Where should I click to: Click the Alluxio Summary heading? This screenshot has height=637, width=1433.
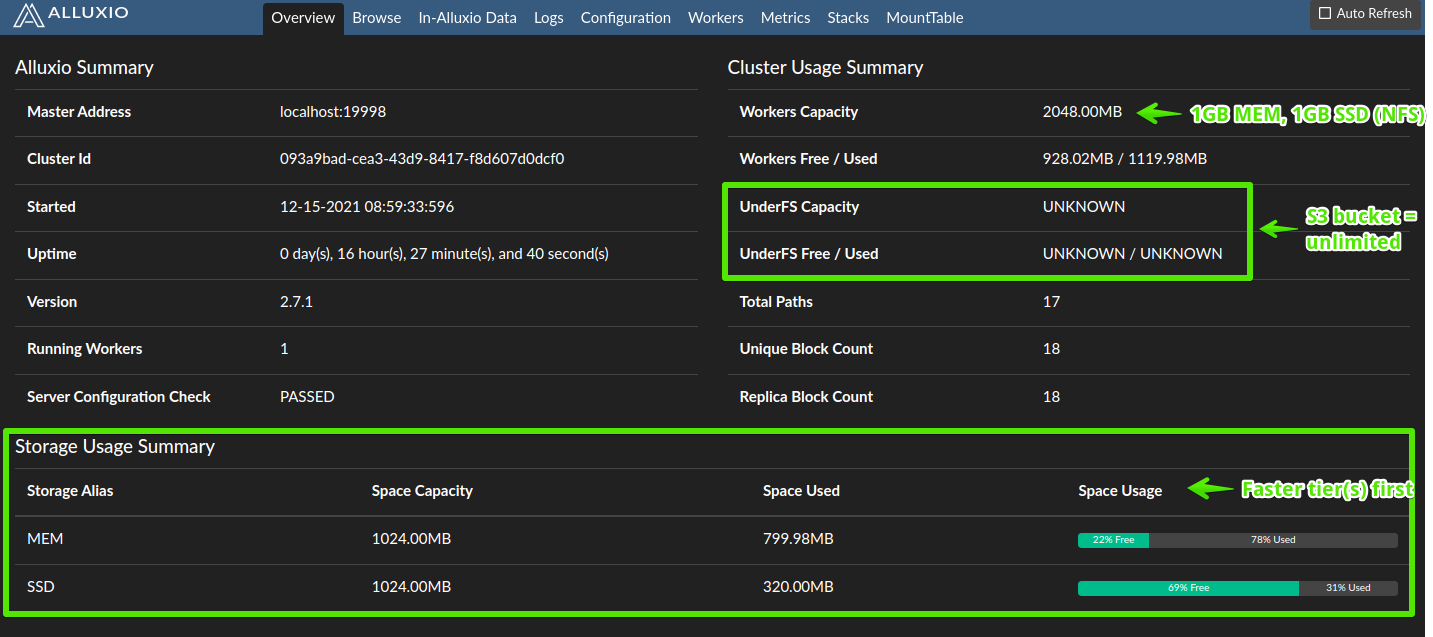[x=84, y=68]
